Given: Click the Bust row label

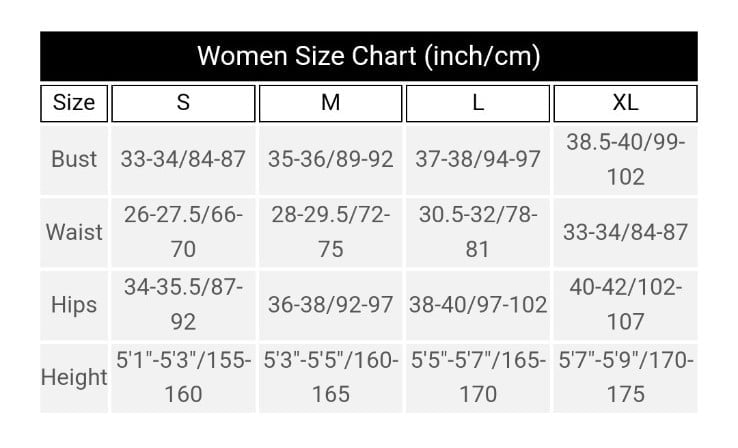Looking at the screenshot, I should point(74,160).
